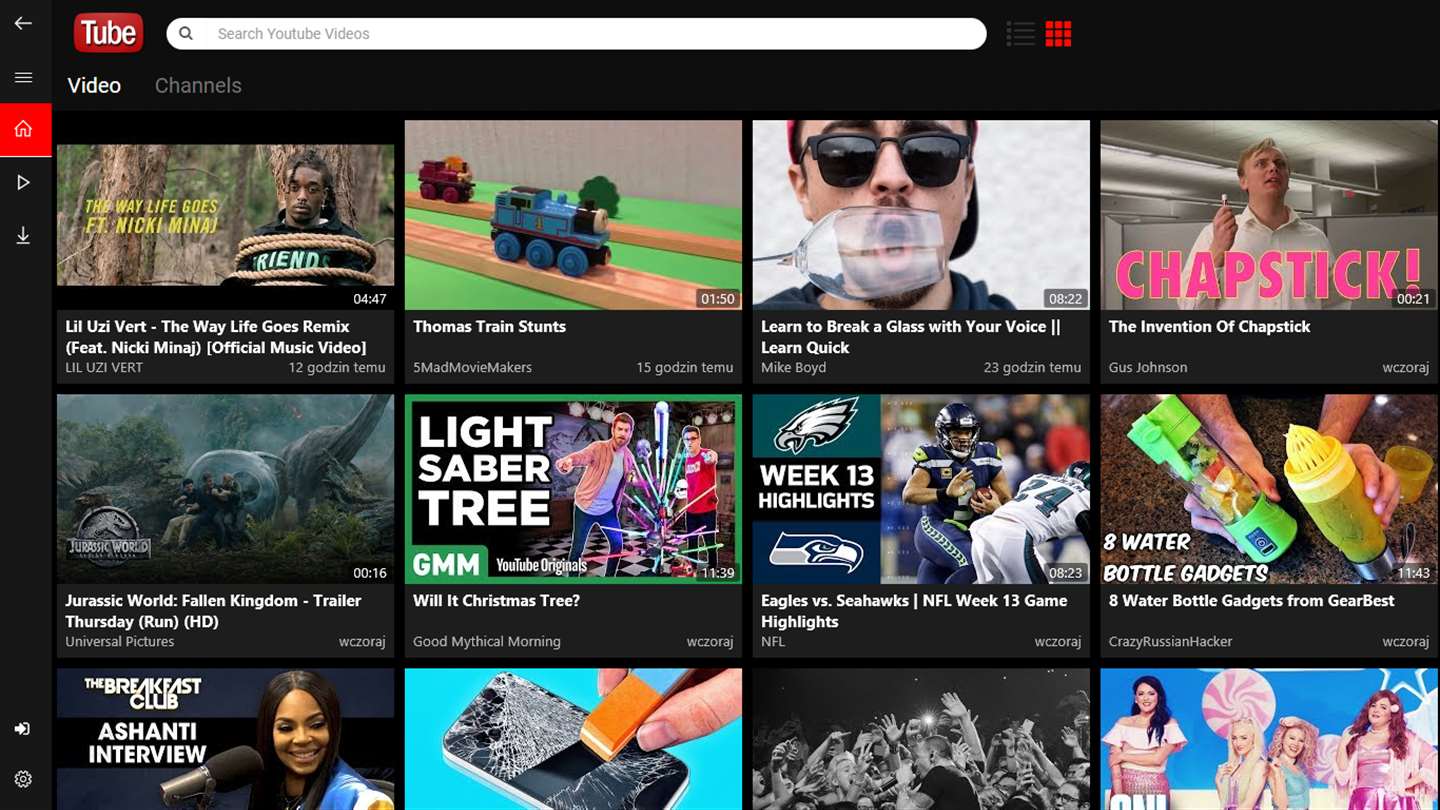Click '15 godzin temu' timestamp
The width and height of the screenshot is (1440, 810).
(x=685, y=367)
